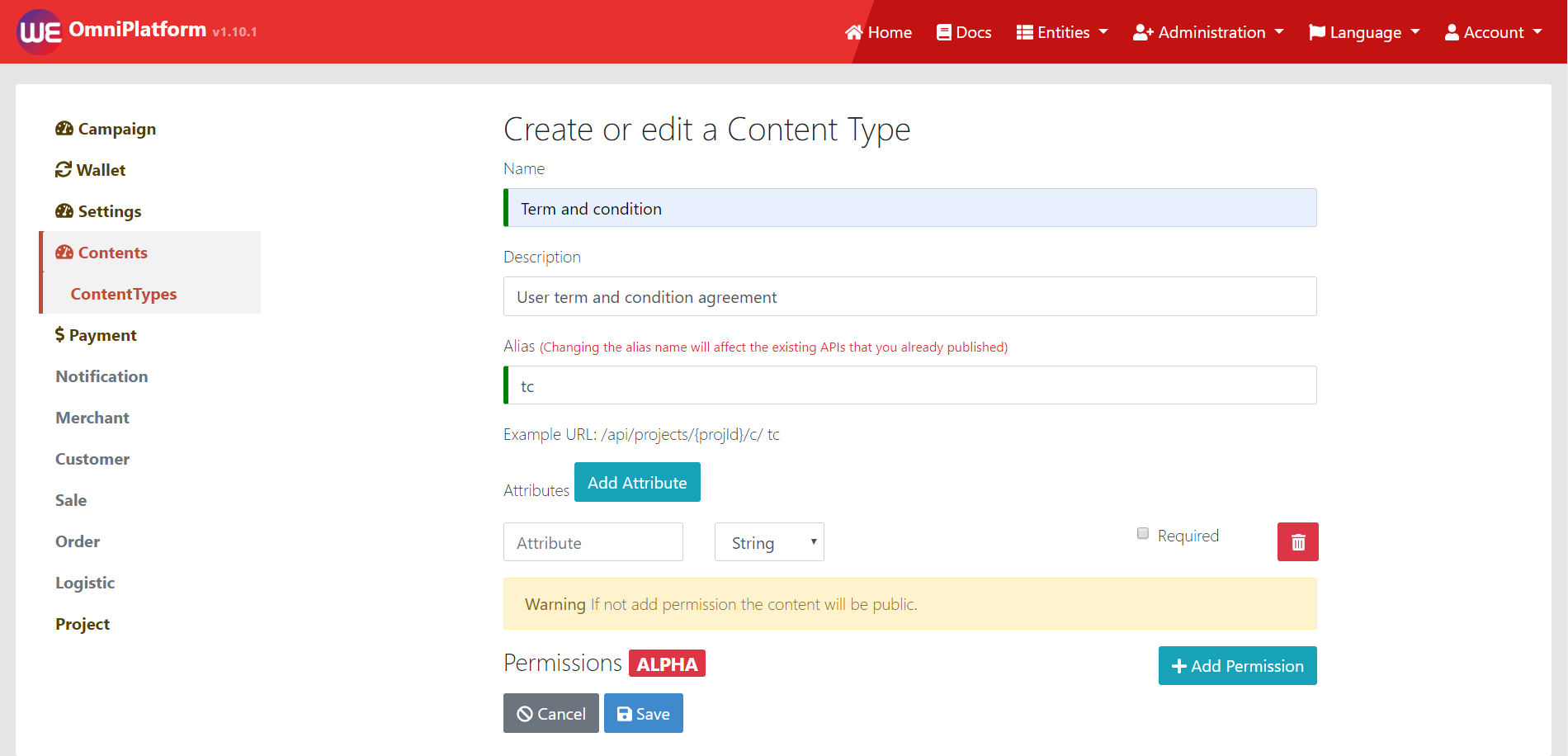Click the Settings gauge icon in sidebar
Viewport: 1568px width, 756px height.
coord(64,211)
